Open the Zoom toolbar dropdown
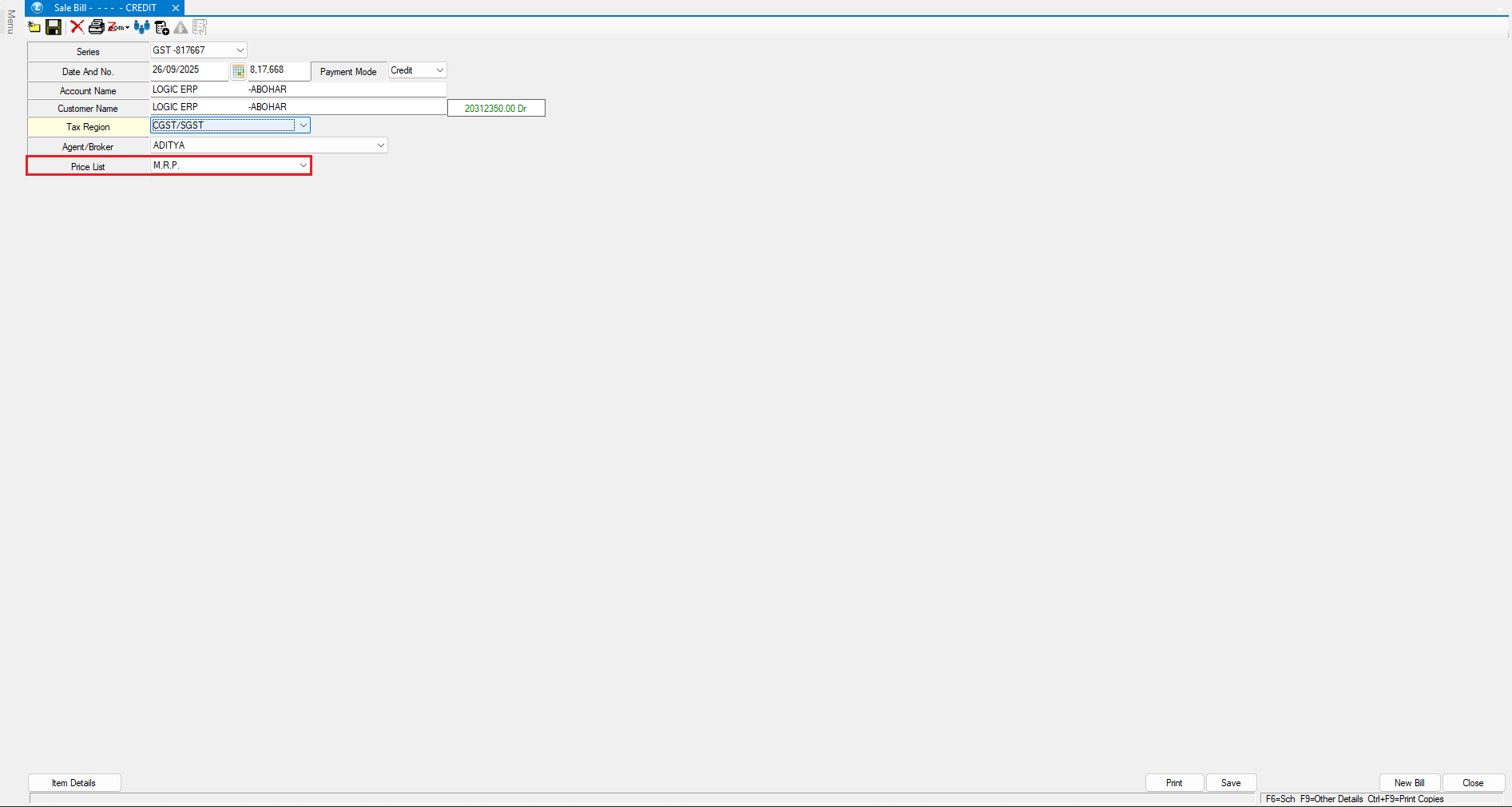The image size is (1512, 807). pos(119,27)
